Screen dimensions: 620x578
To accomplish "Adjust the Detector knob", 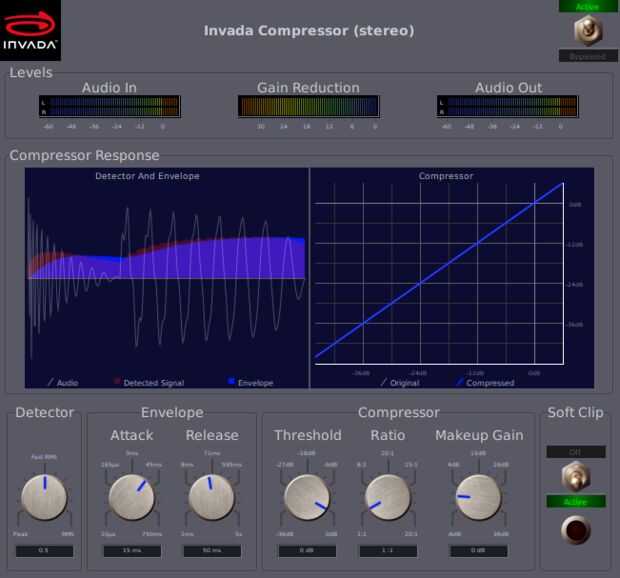I will pyautogui.click(x=44, y=497).
